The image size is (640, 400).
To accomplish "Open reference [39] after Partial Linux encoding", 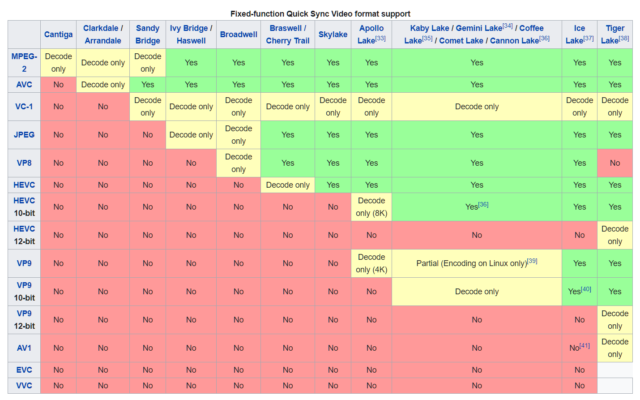I will [x=532, y=261].
